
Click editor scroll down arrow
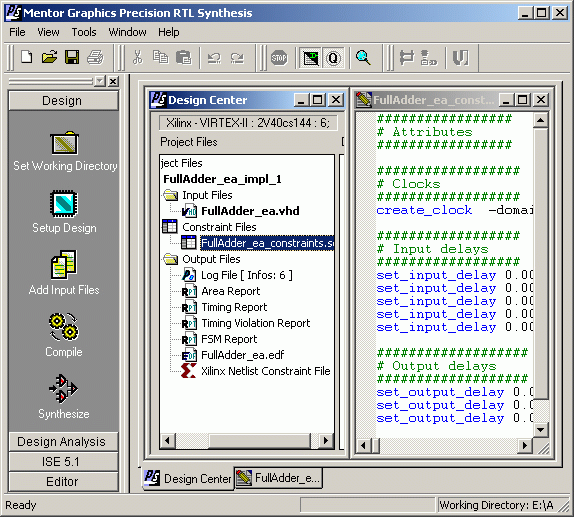tap(540, 430)
